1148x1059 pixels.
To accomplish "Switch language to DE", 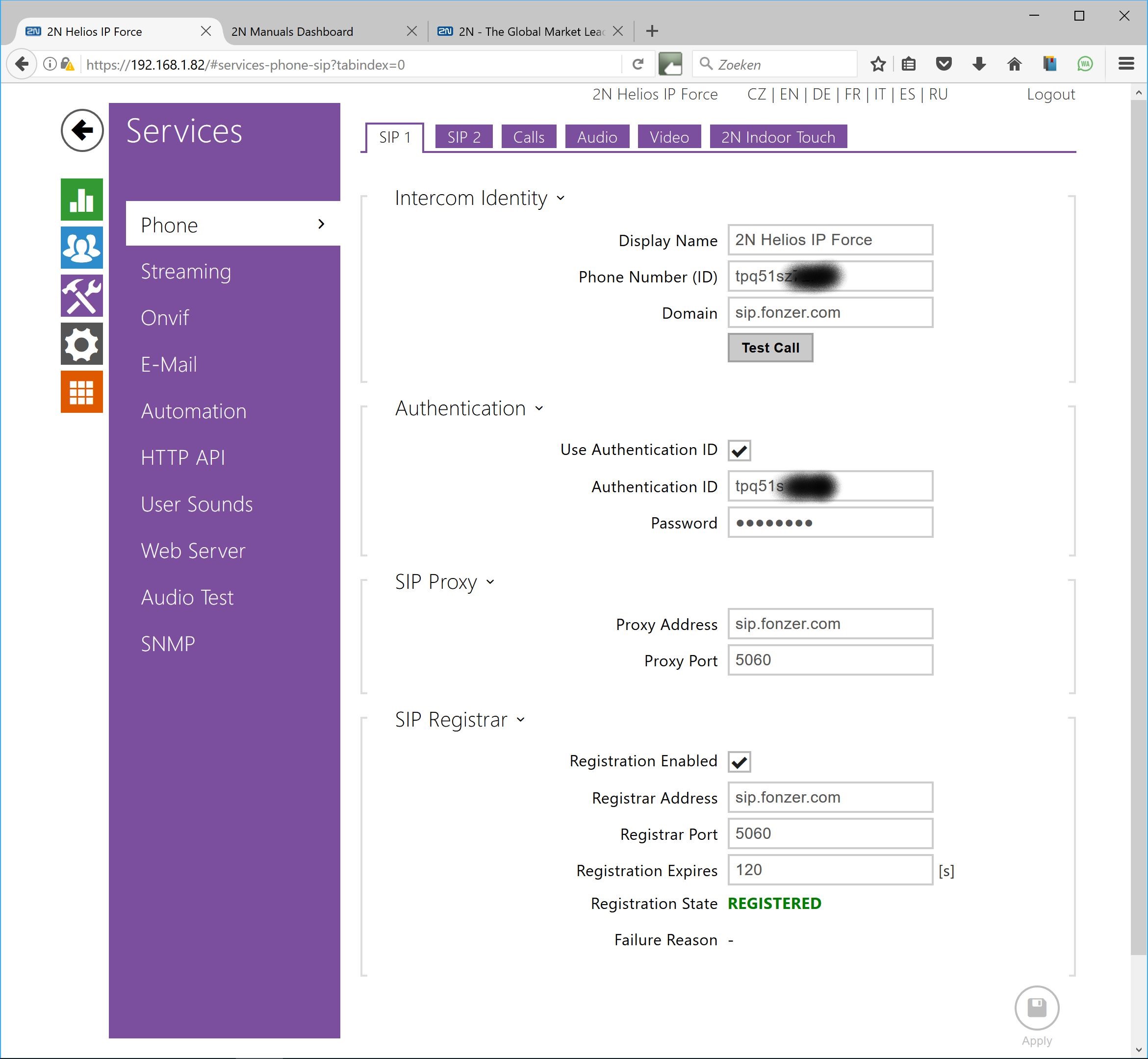I will pos(821,94).
